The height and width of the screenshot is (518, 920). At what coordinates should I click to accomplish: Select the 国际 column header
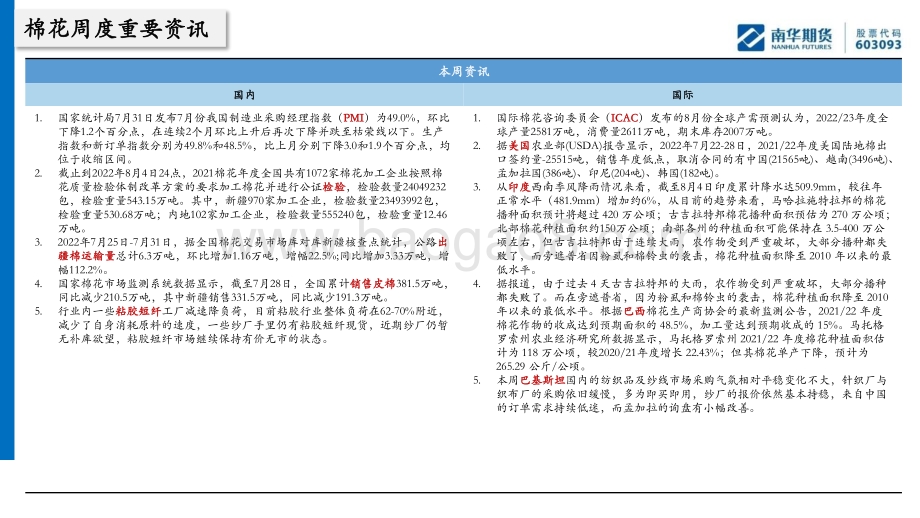682,94
